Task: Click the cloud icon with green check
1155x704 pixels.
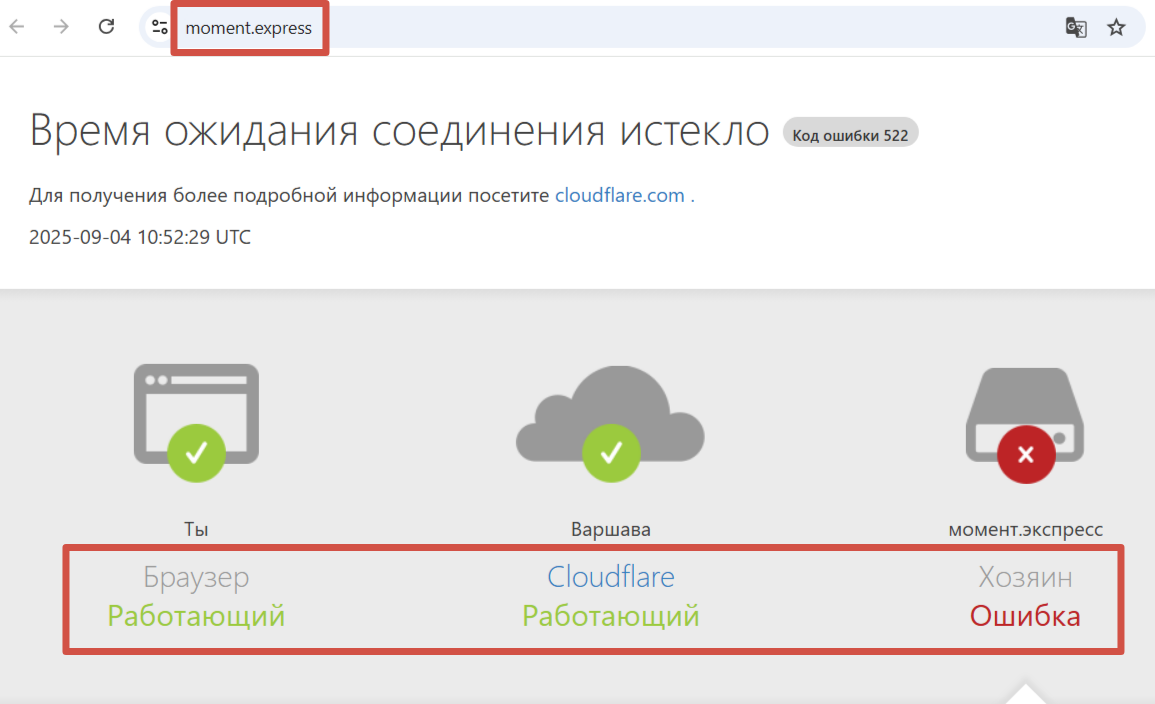Action: tap(610, 423)
